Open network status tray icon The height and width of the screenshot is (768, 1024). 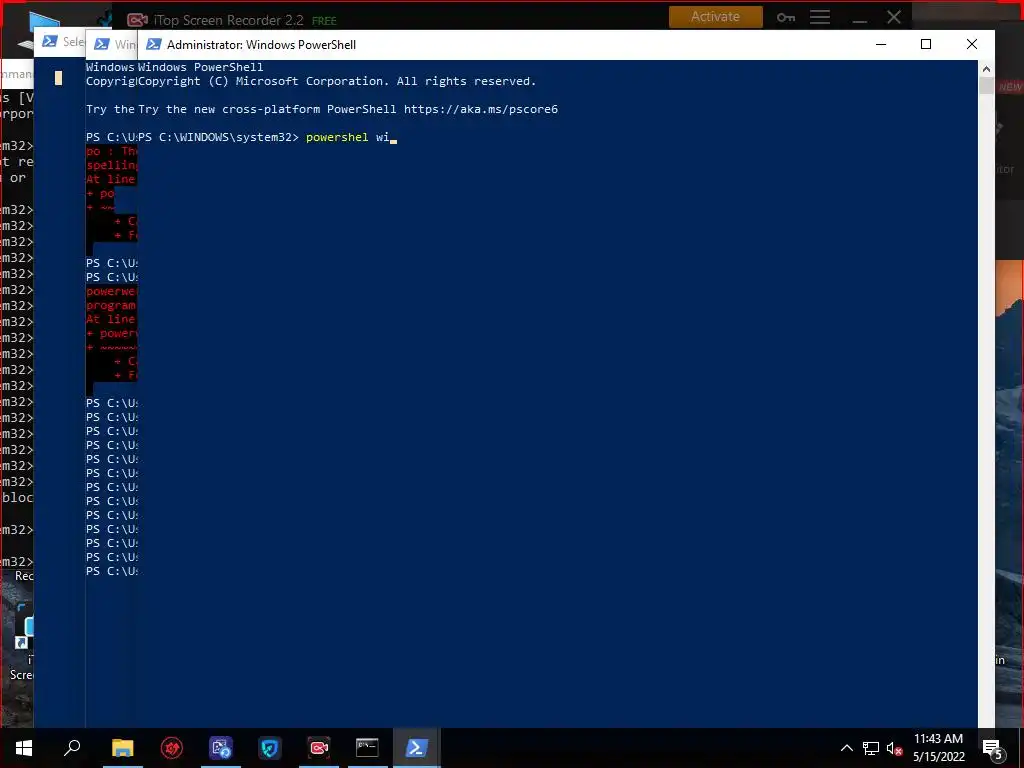[871, 748]
